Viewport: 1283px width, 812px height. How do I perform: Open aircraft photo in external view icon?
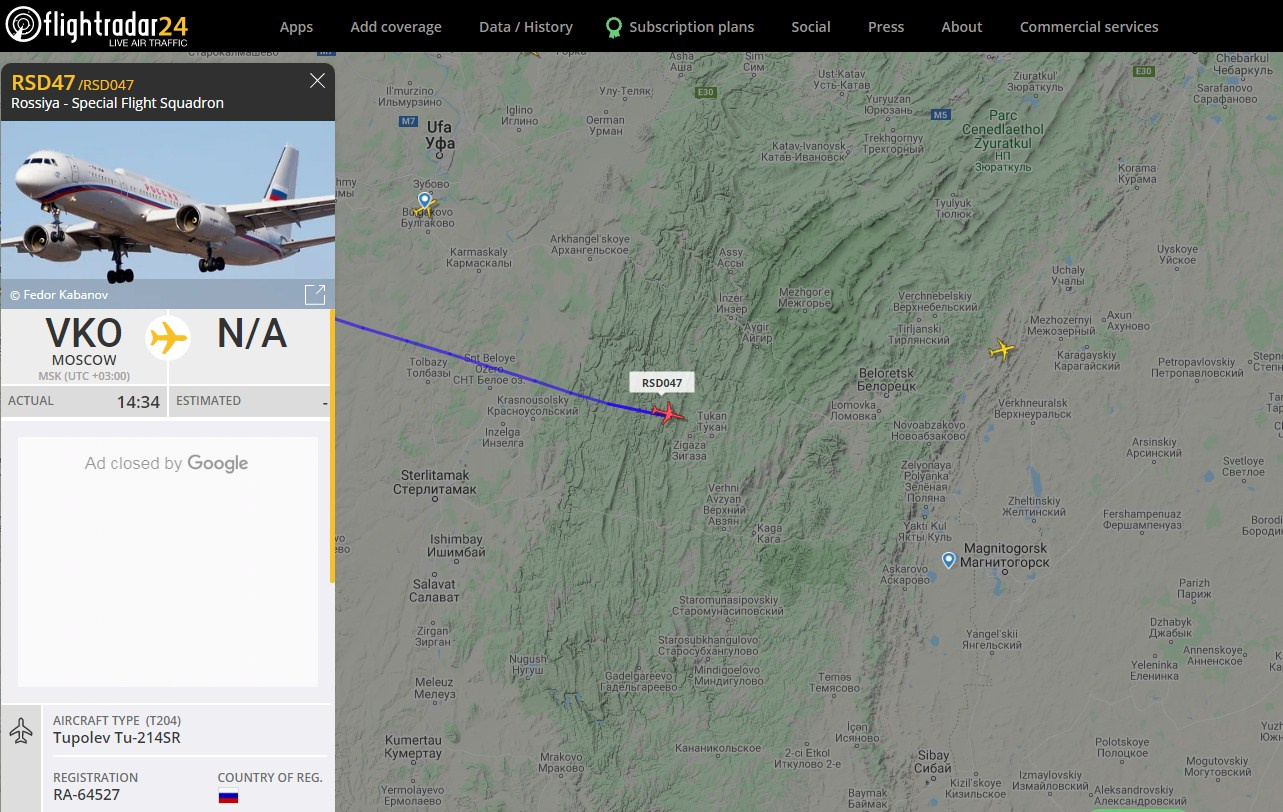click(315, 294)
